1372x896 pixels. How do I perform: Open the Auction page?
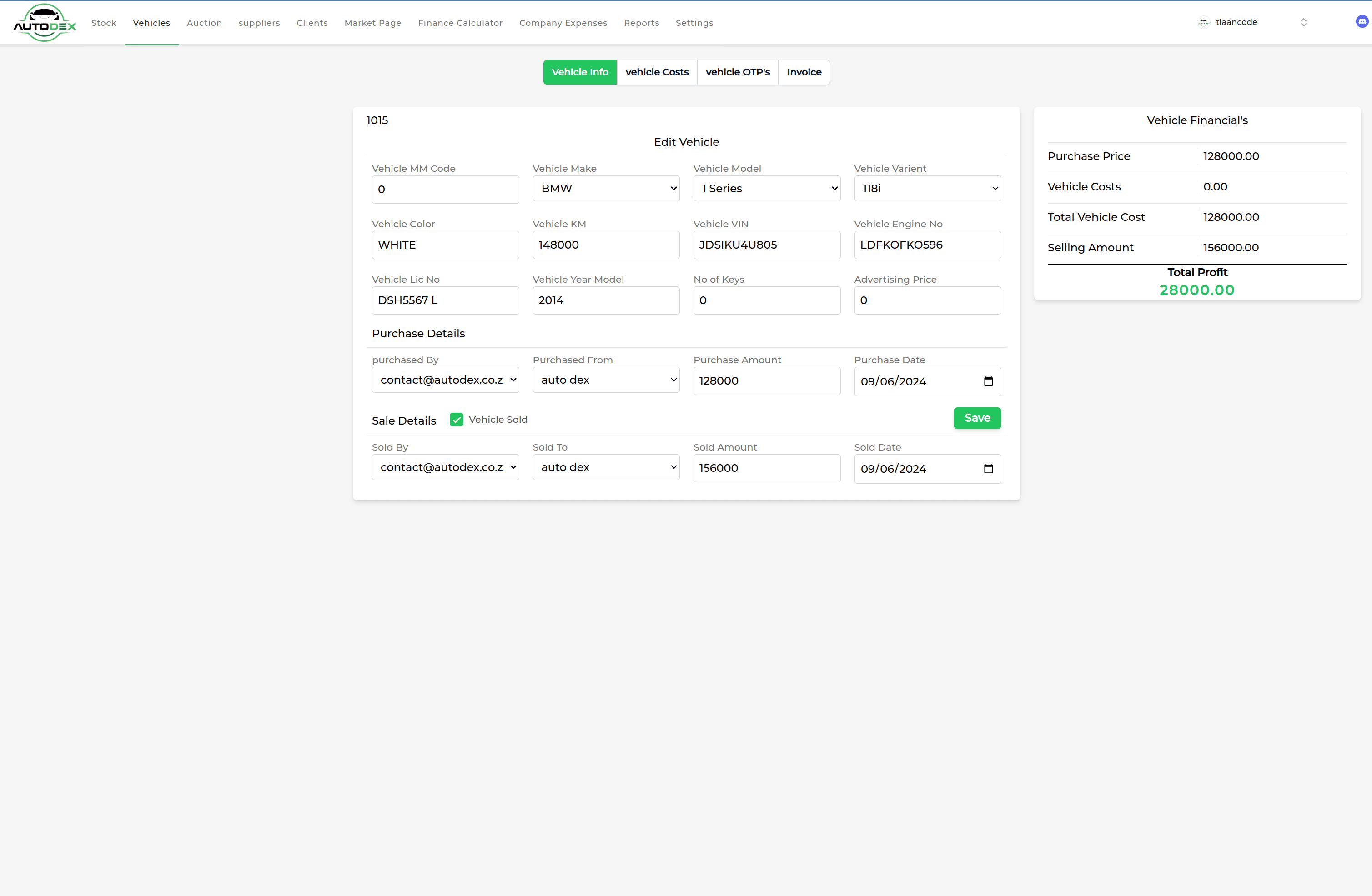pos(204,23)
